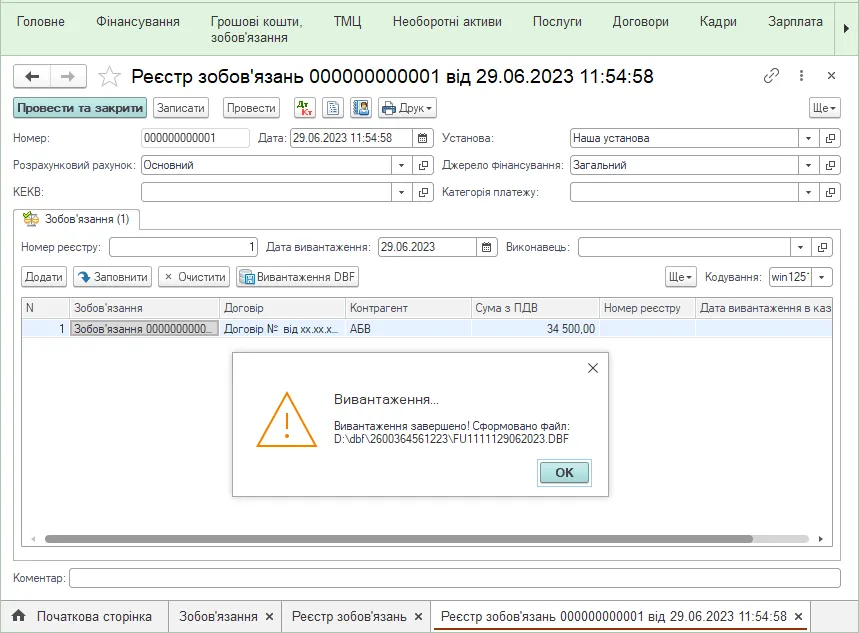This screenshot has width=859, height=633.
Task: Click into the Коментар input field
Action: tap(455, 578)
